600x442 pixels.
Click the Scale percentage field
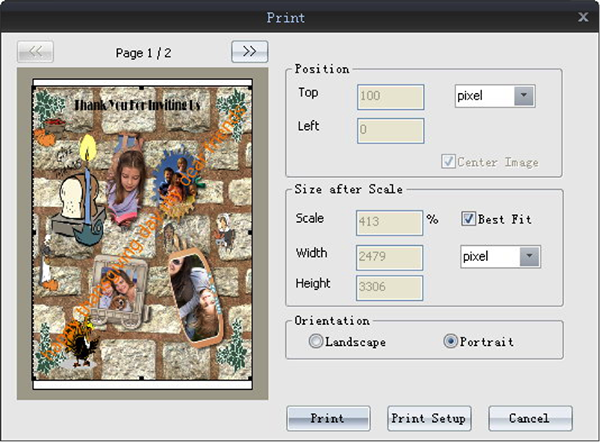tap(390, 220)
